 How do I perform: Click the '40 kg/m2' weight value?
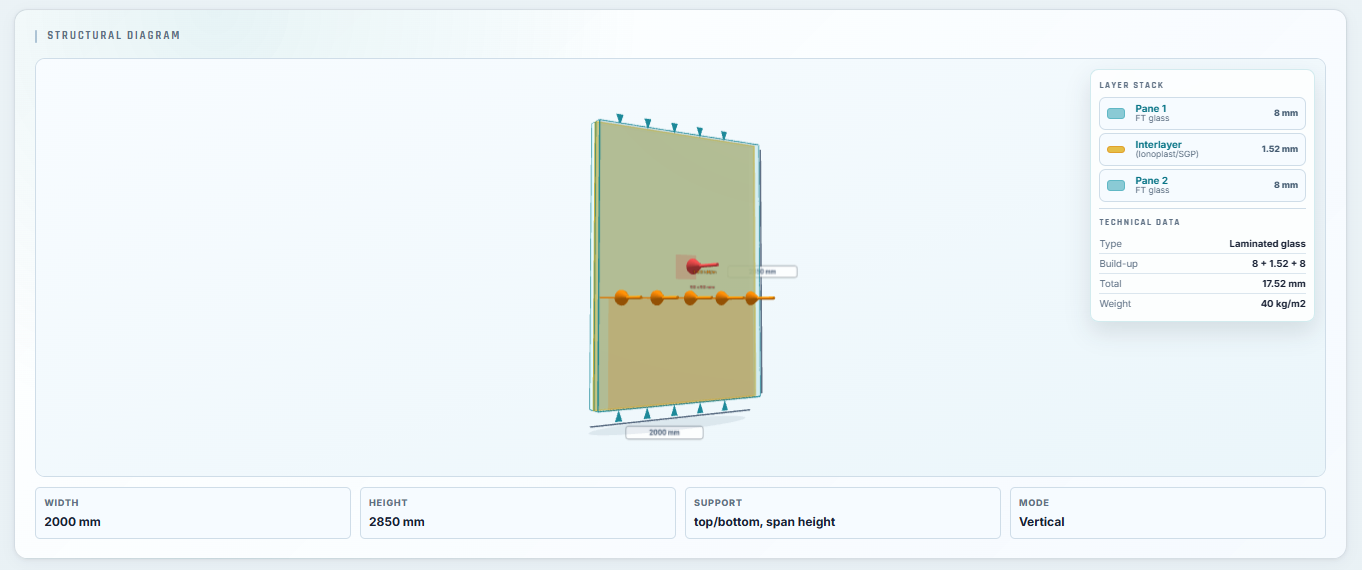1281,303
